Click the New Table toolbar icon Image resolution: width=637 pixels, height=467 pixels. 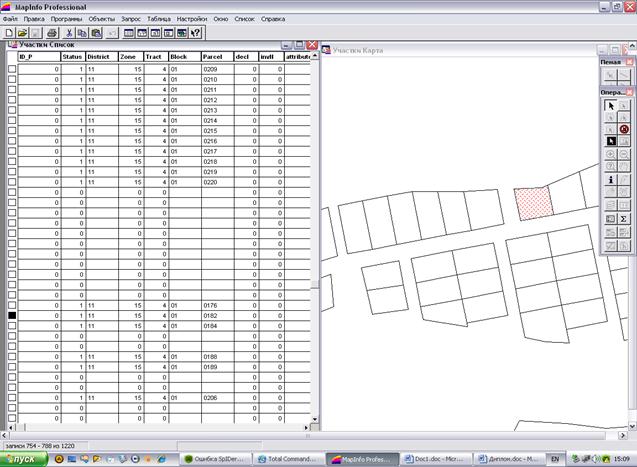8,33
